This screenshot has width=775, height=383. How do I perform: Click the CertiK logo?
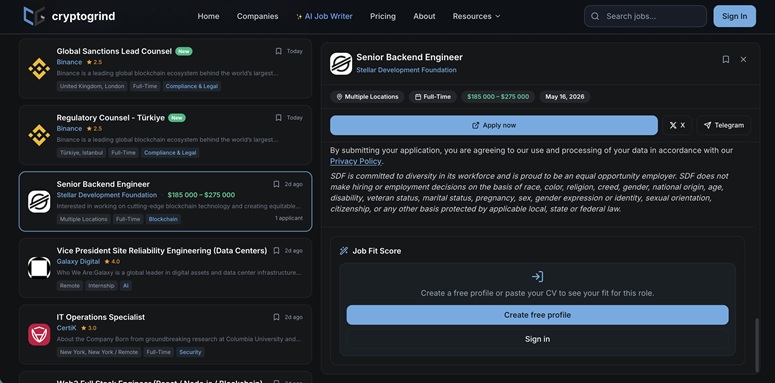pos(39,335)
